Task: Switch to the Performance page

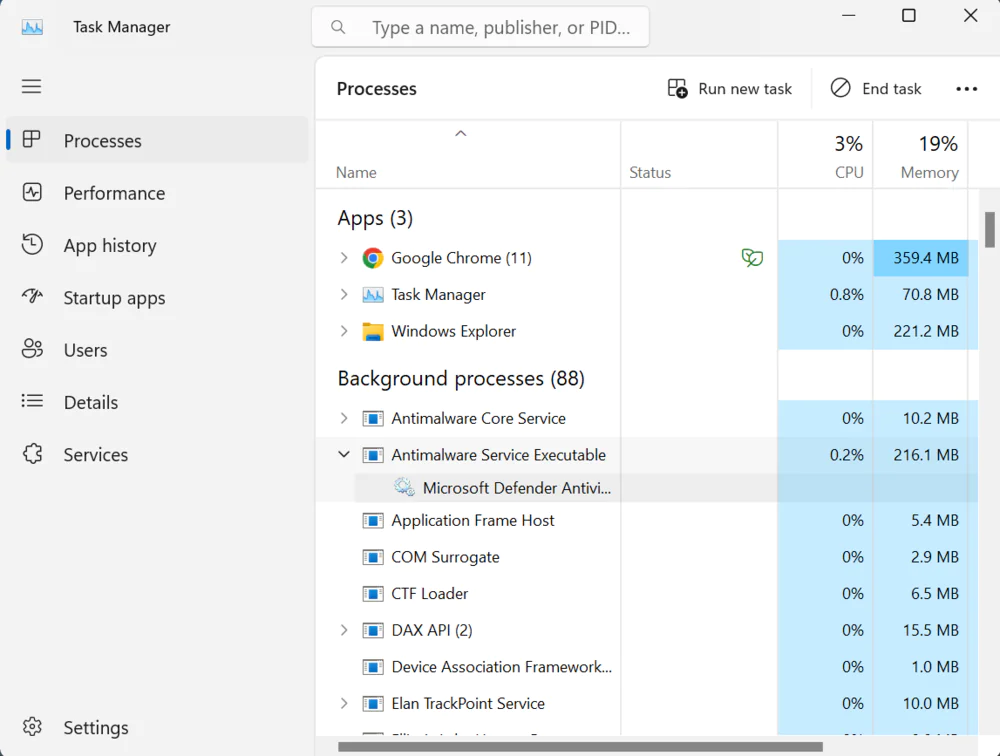Action: point(157,193)
